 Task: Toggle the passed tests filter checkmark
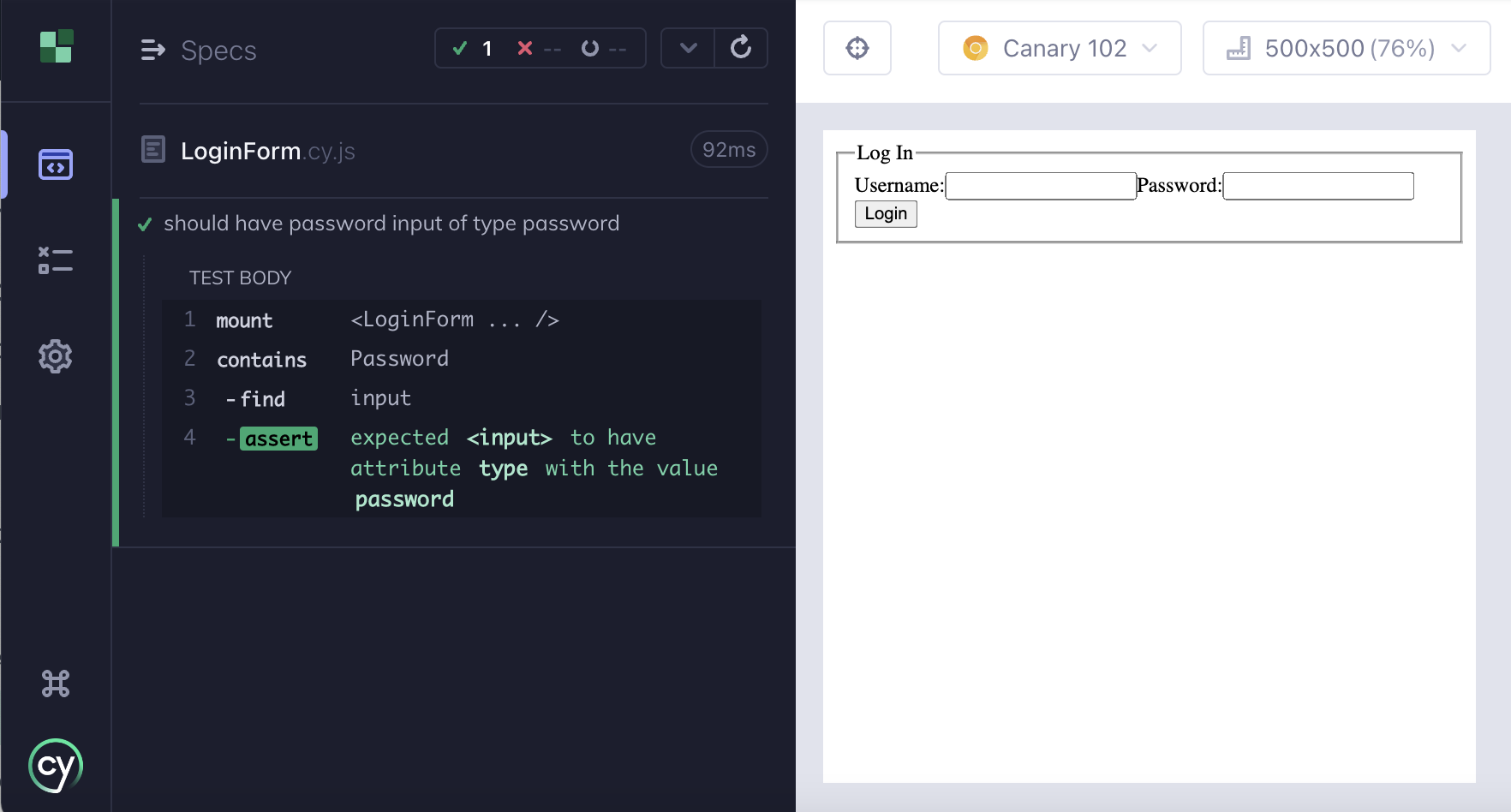point(459,49)
